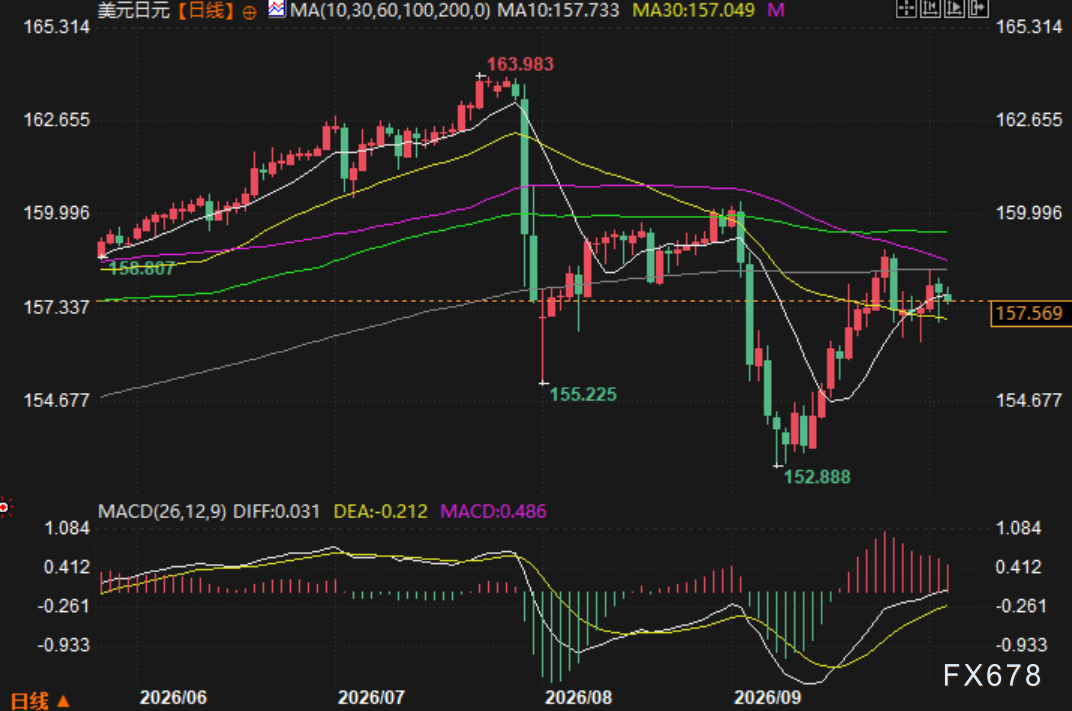Click the crosshair cursor icon in the top toolbar
The height and width of the screenshot is (711, 1072).
click(x=906, y=8)
